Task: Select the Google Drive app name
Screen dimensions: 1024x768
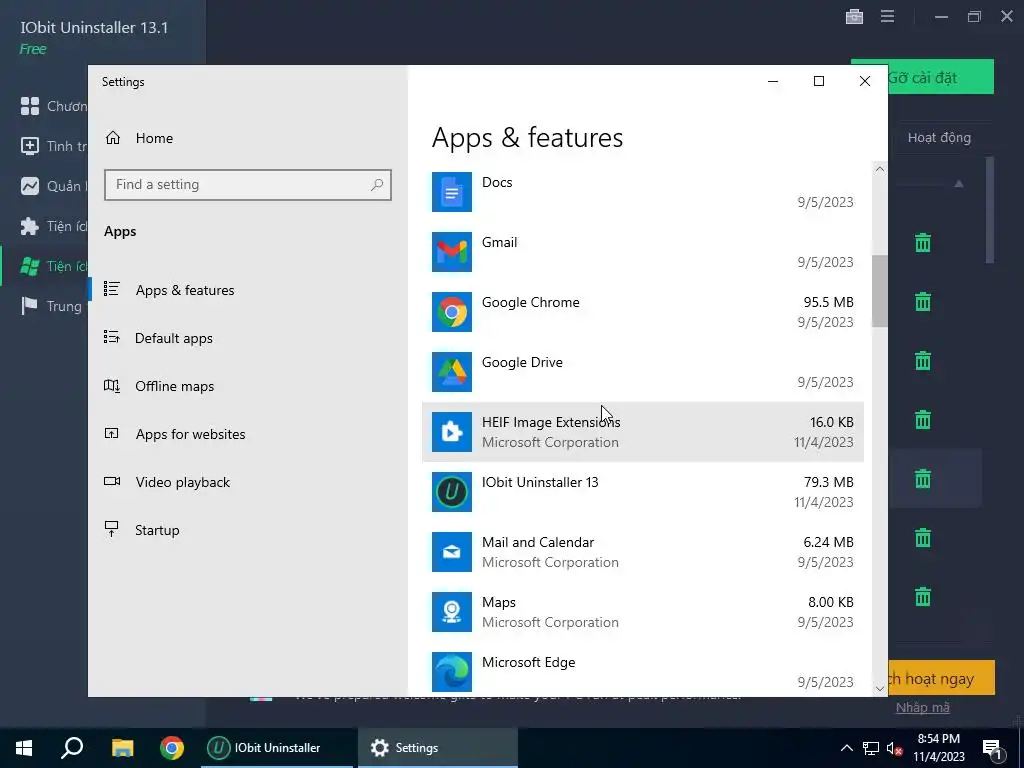Action: pyautogui.click(x=522, y=362)
